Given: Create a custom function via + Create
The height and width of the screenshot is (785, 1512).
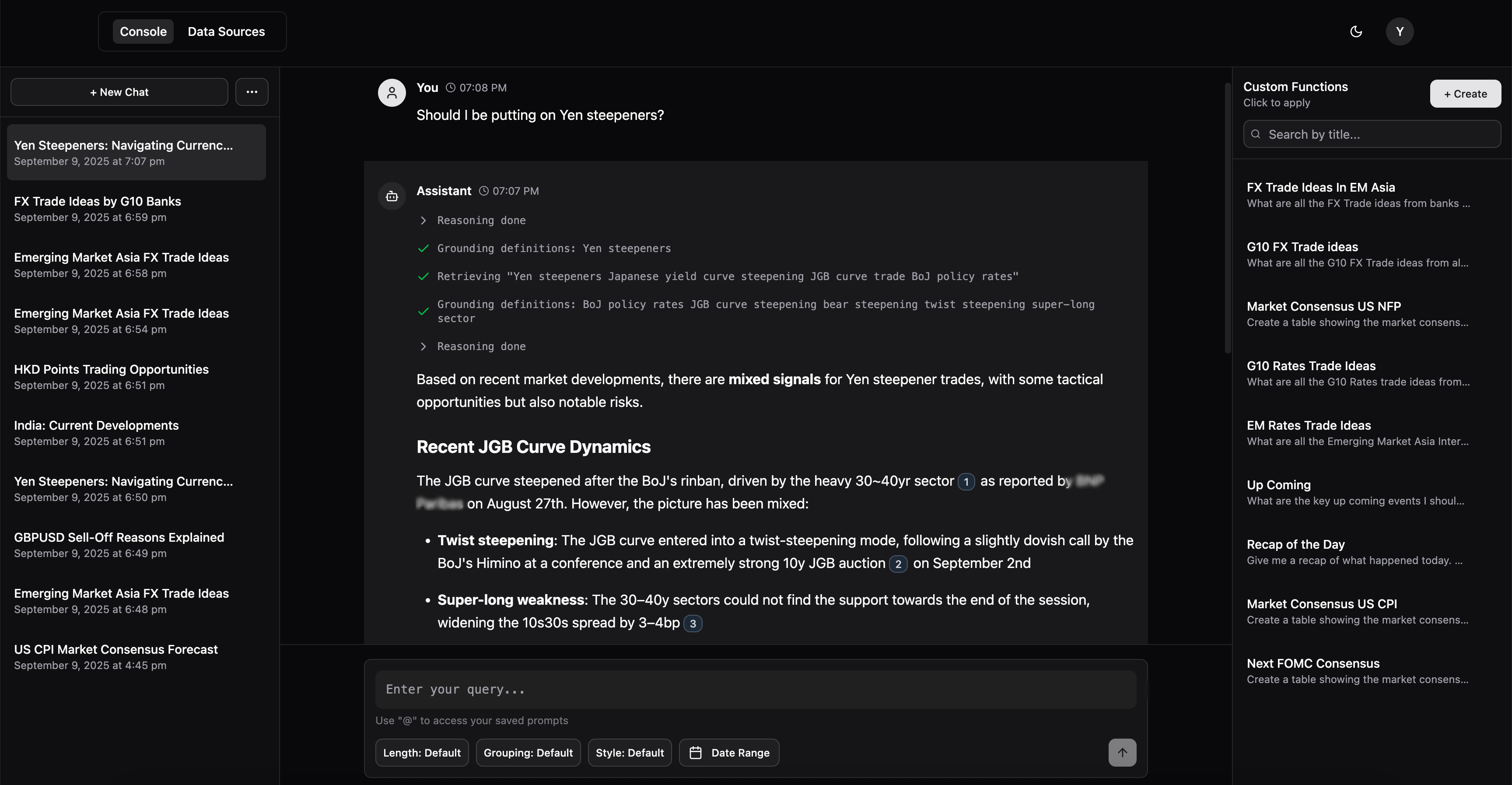Looking at the screenshot, I should point(1465,93).
